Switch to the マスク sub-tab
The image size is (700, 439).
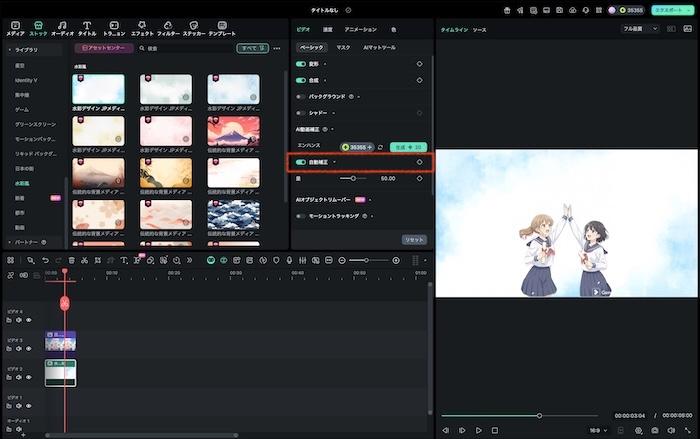(343, 47)
